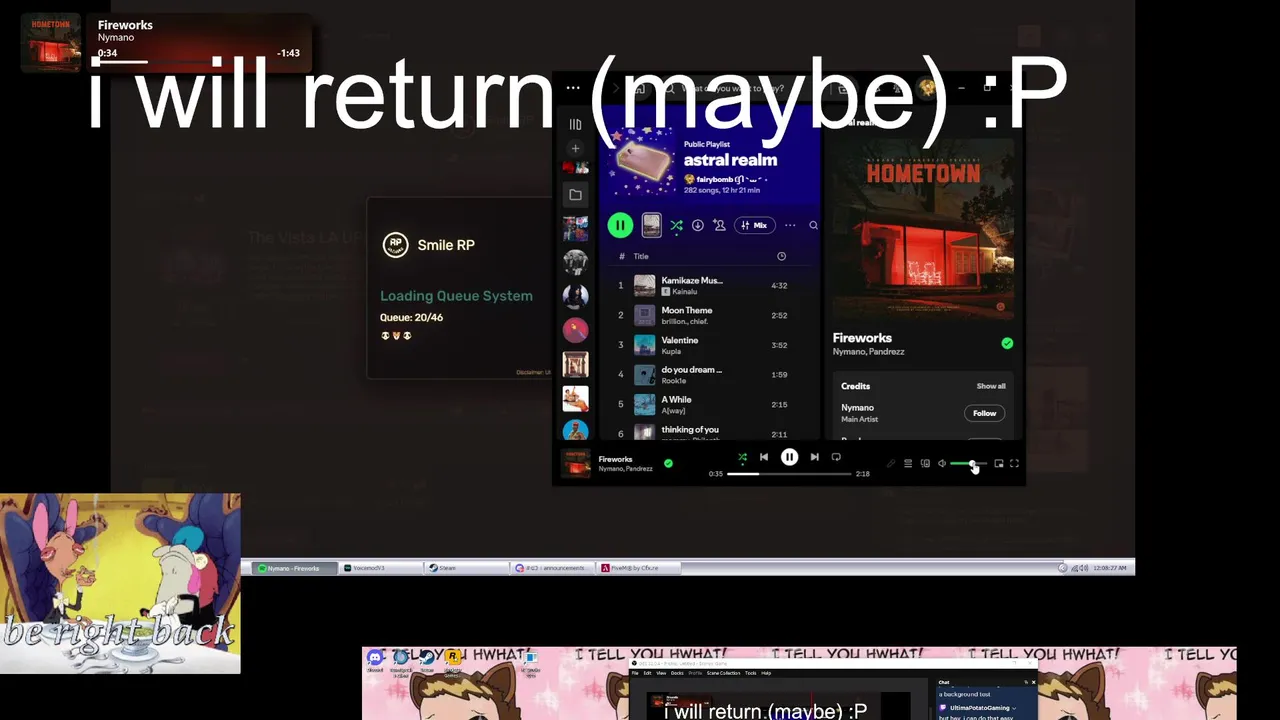Viewport: 1280px width, 720px height.
Task: Click the taskbar clock
Action: [1112, 568]
